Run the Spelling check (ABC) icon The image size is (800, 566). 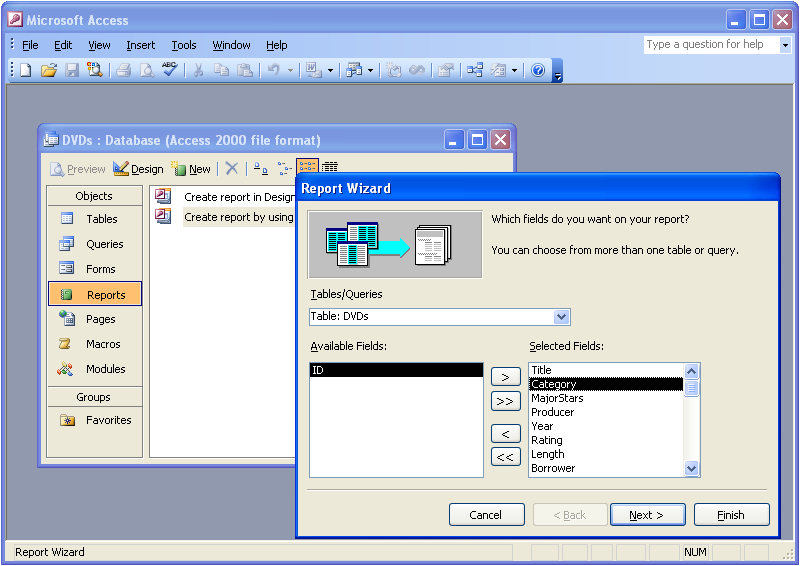[x=169, y=70]
